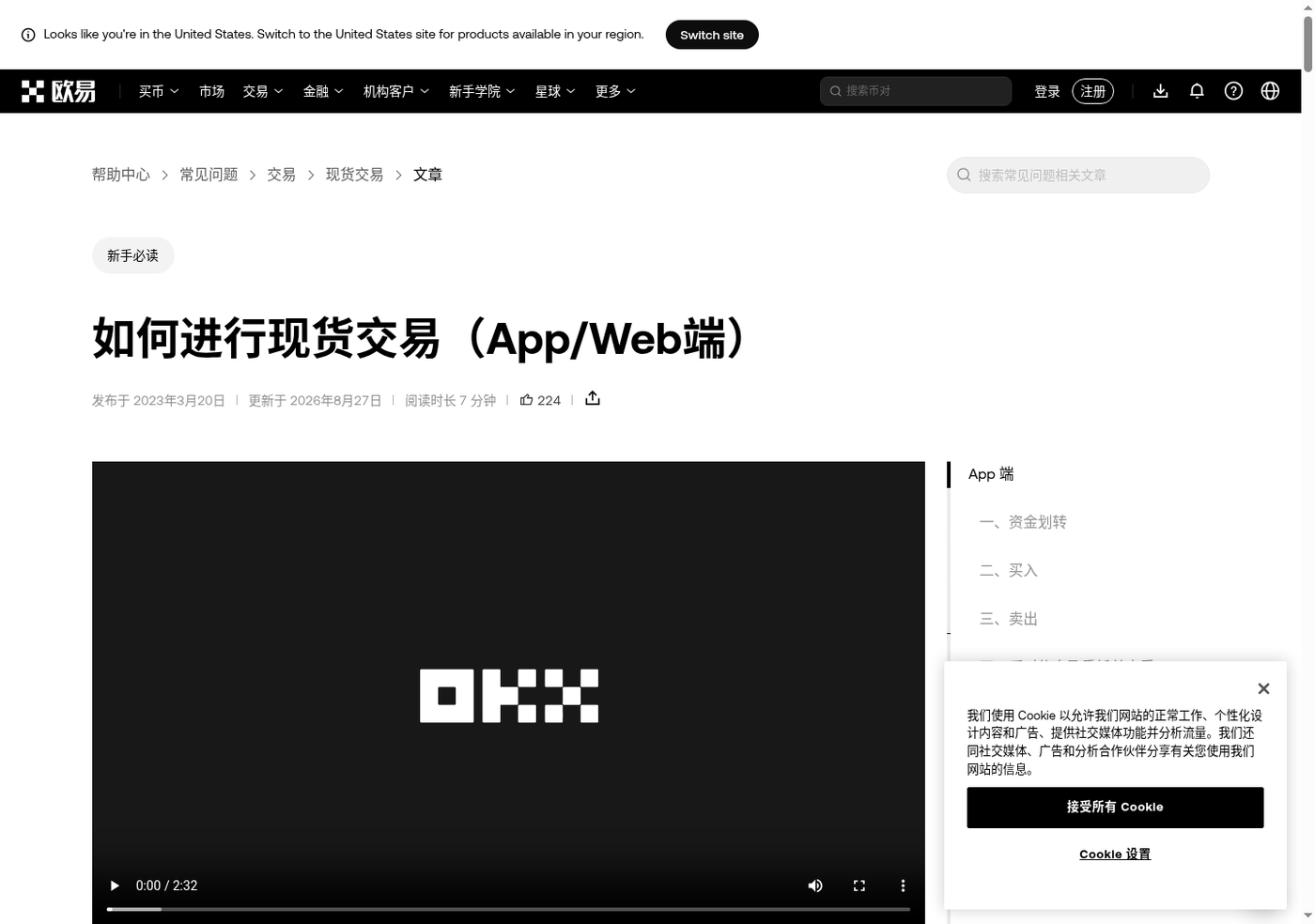Open video more options menu
The width and height of the screenshot is (1315, 924).
coord(903,885)
